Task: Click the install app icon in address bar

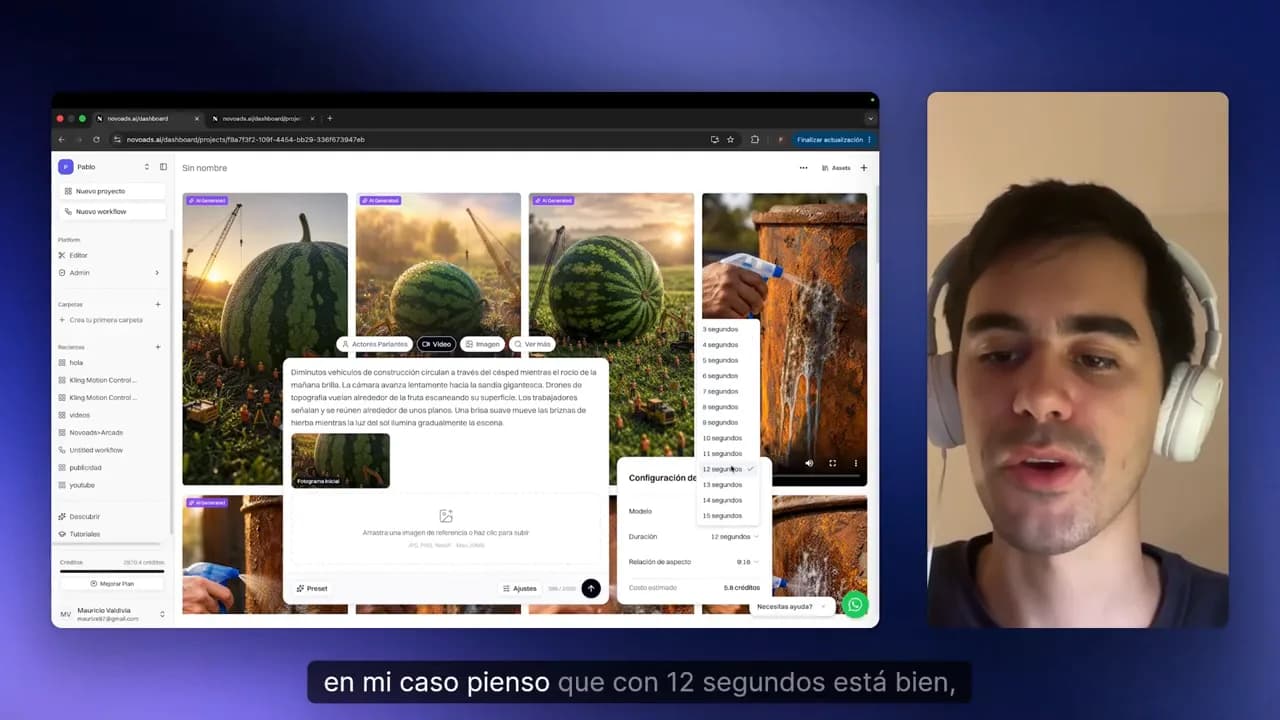Action: tap(714, 139)
